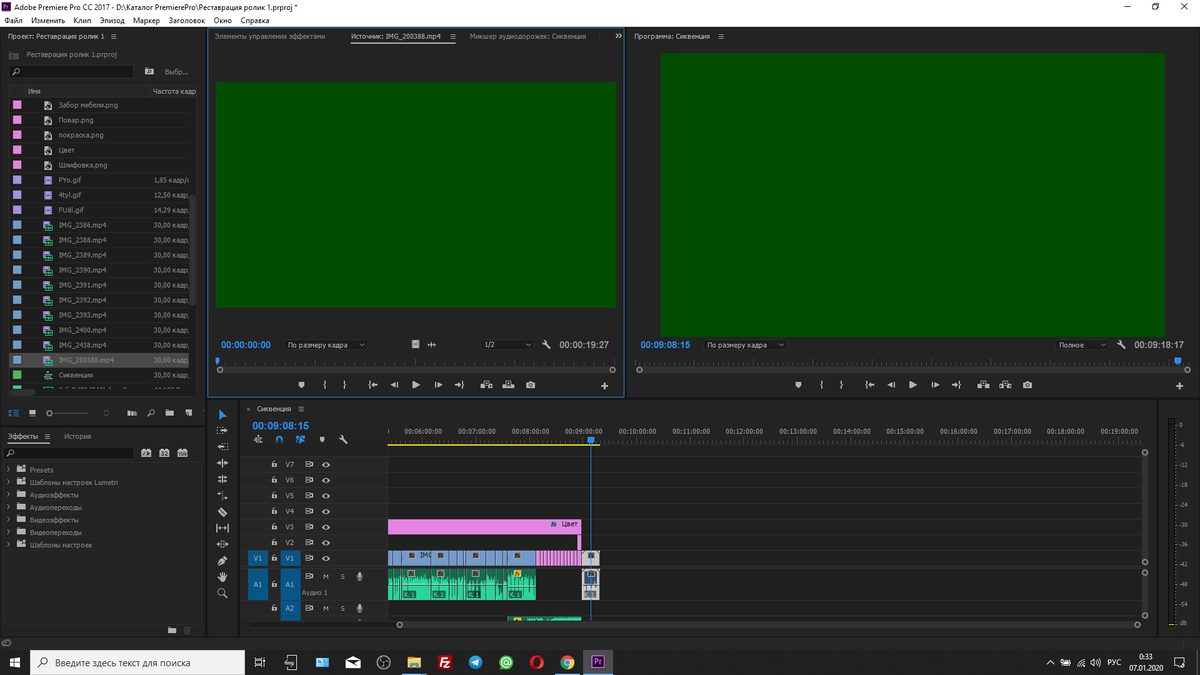Click Find magnifier in Project panel

pyautogui.click(x=151, y=412)
